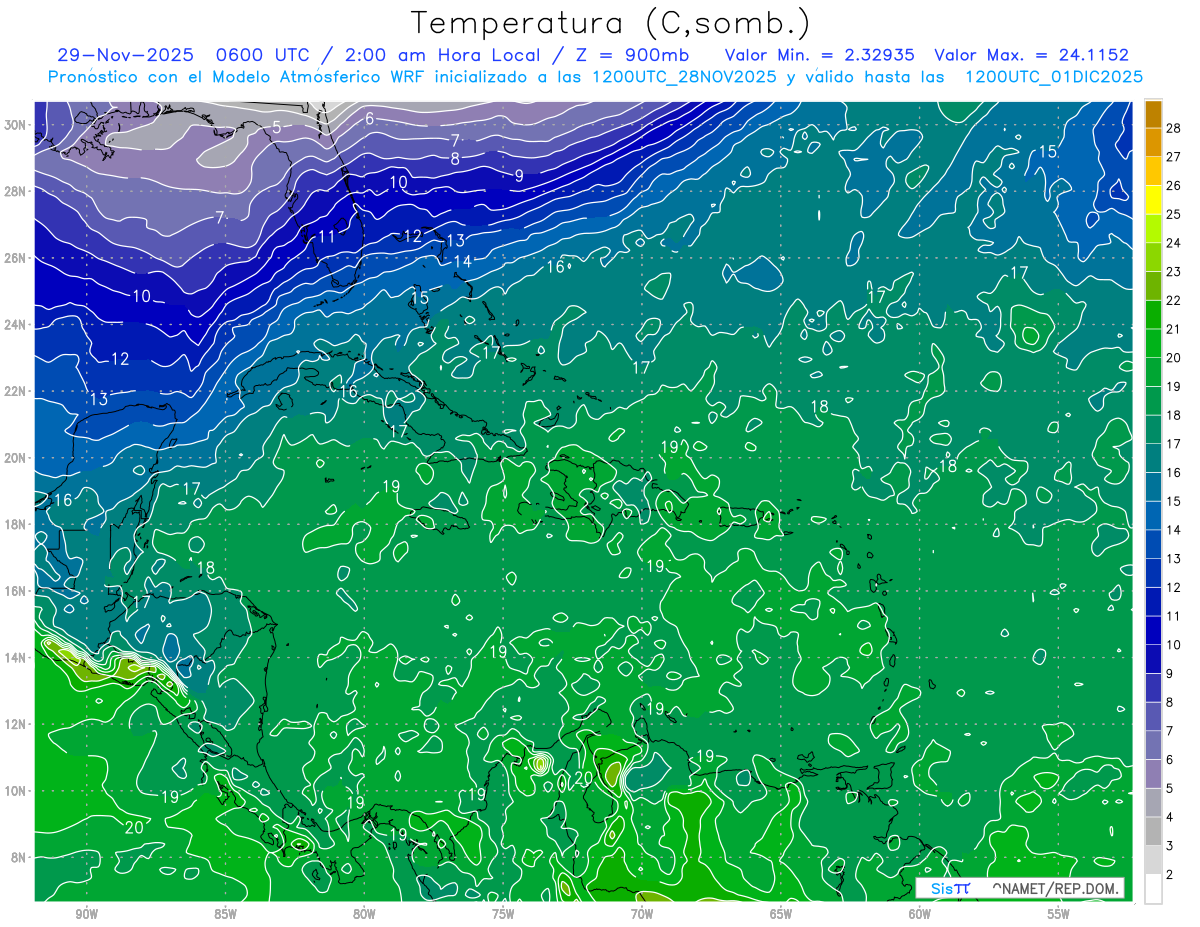Click the orange-brown top swatch of color scale
The height and width of the screenshot is (927, 1200).
[1153, 114]
